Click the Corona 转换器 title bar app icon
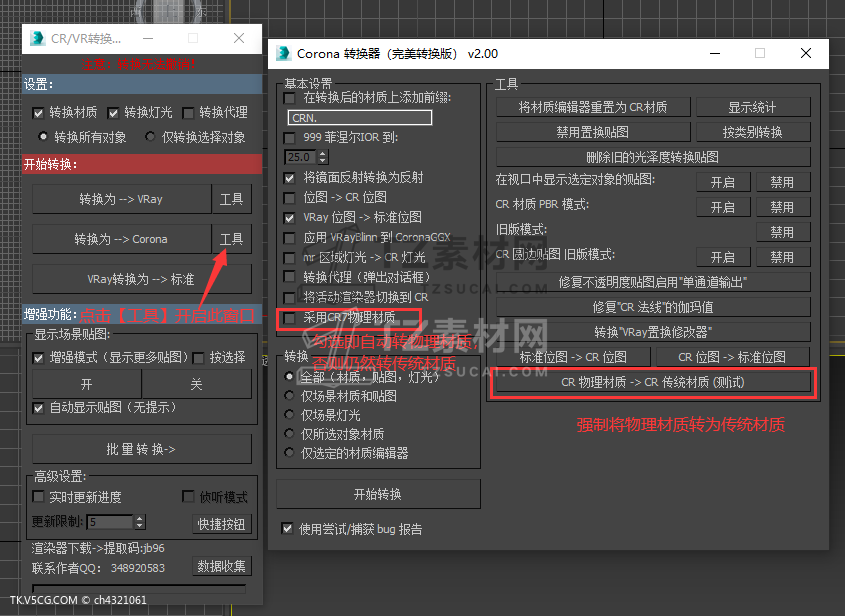This screenshot has width=845, height=616. [283, 53]
